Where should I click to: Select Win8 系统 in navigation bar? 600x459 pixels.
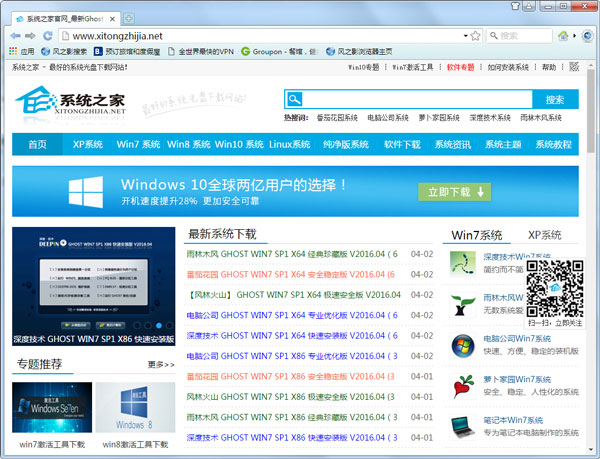click(x=189, y=144)
